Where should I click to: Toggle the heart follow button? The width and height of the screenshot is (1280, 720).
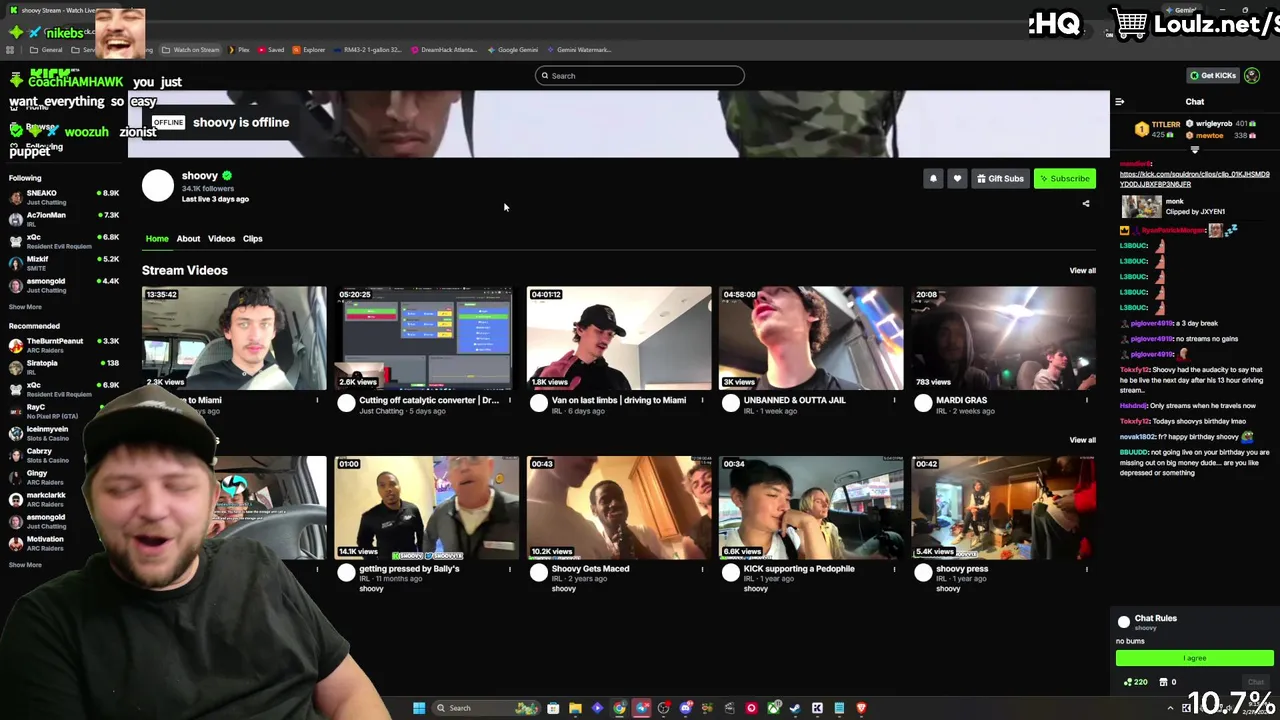point(957,179)
